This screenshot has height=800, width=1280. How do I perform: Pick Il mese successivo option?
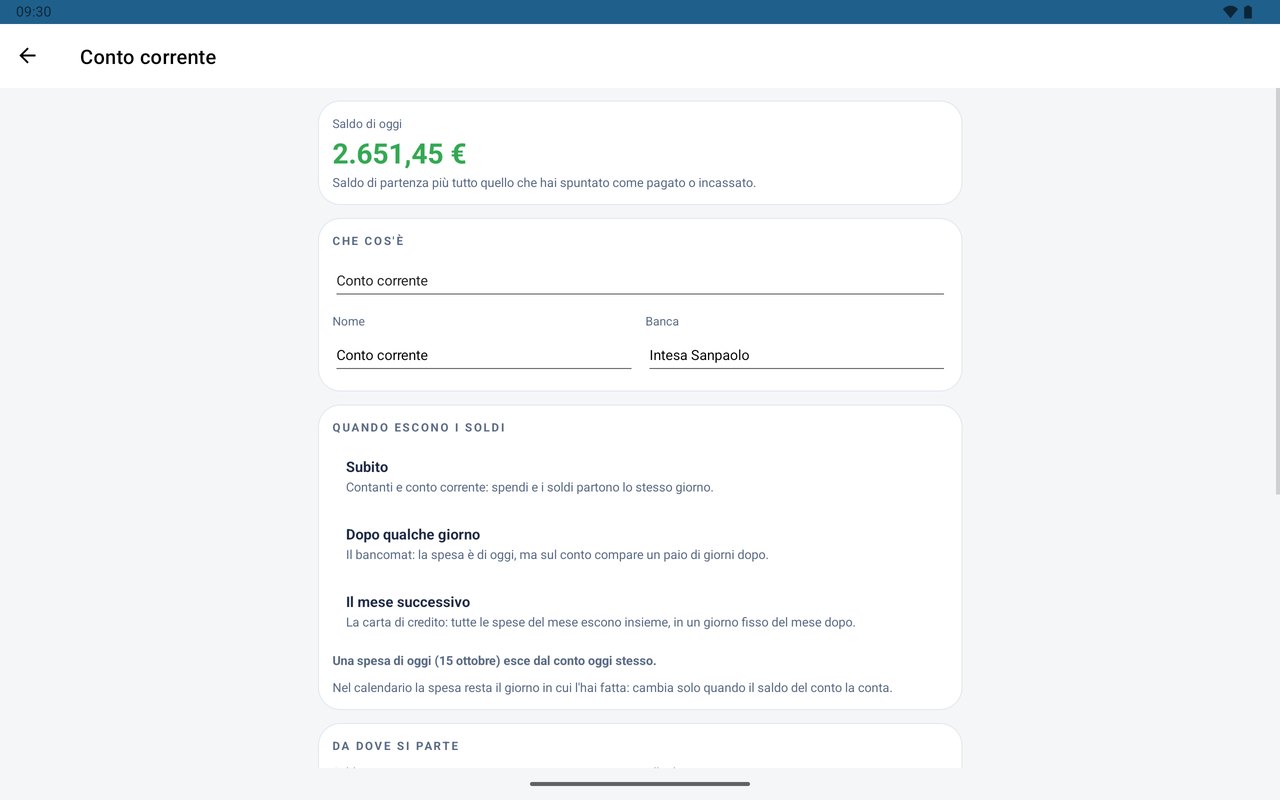click(640, 612)
